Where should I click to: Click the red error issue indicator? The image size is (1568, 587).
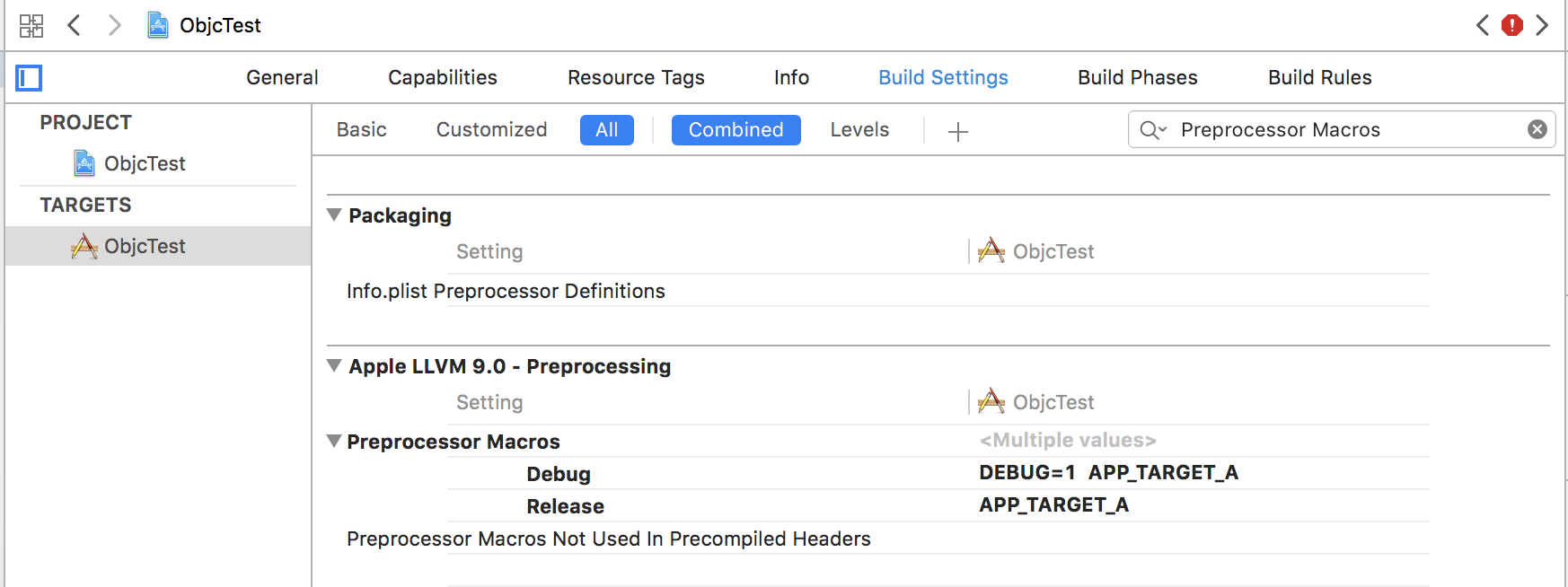[x=1512, y=25]
